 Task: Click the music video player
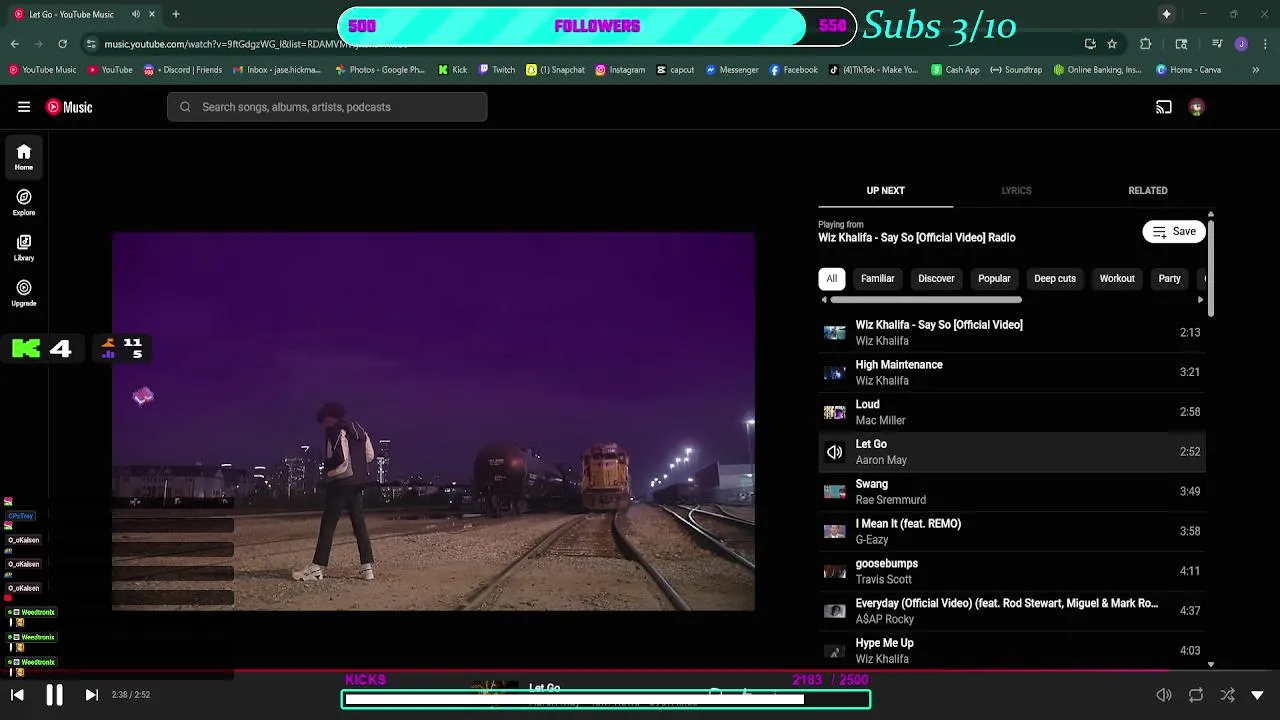(433, 421)
